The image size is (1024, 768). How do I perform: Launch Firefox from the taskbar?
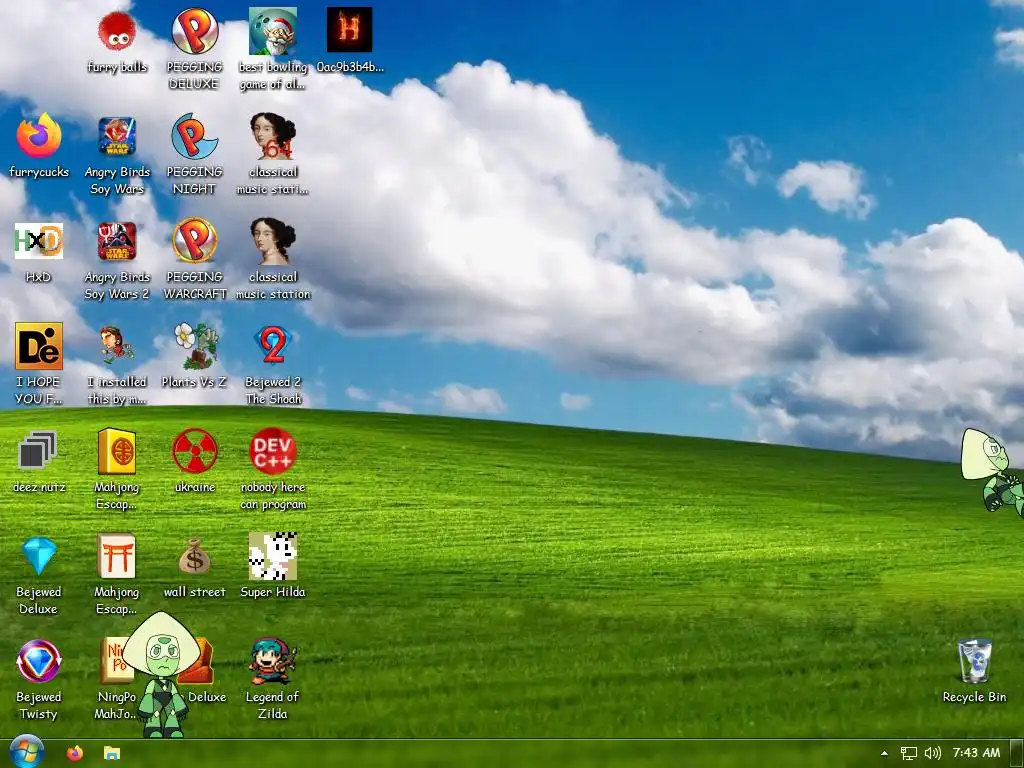pos(74,753)
